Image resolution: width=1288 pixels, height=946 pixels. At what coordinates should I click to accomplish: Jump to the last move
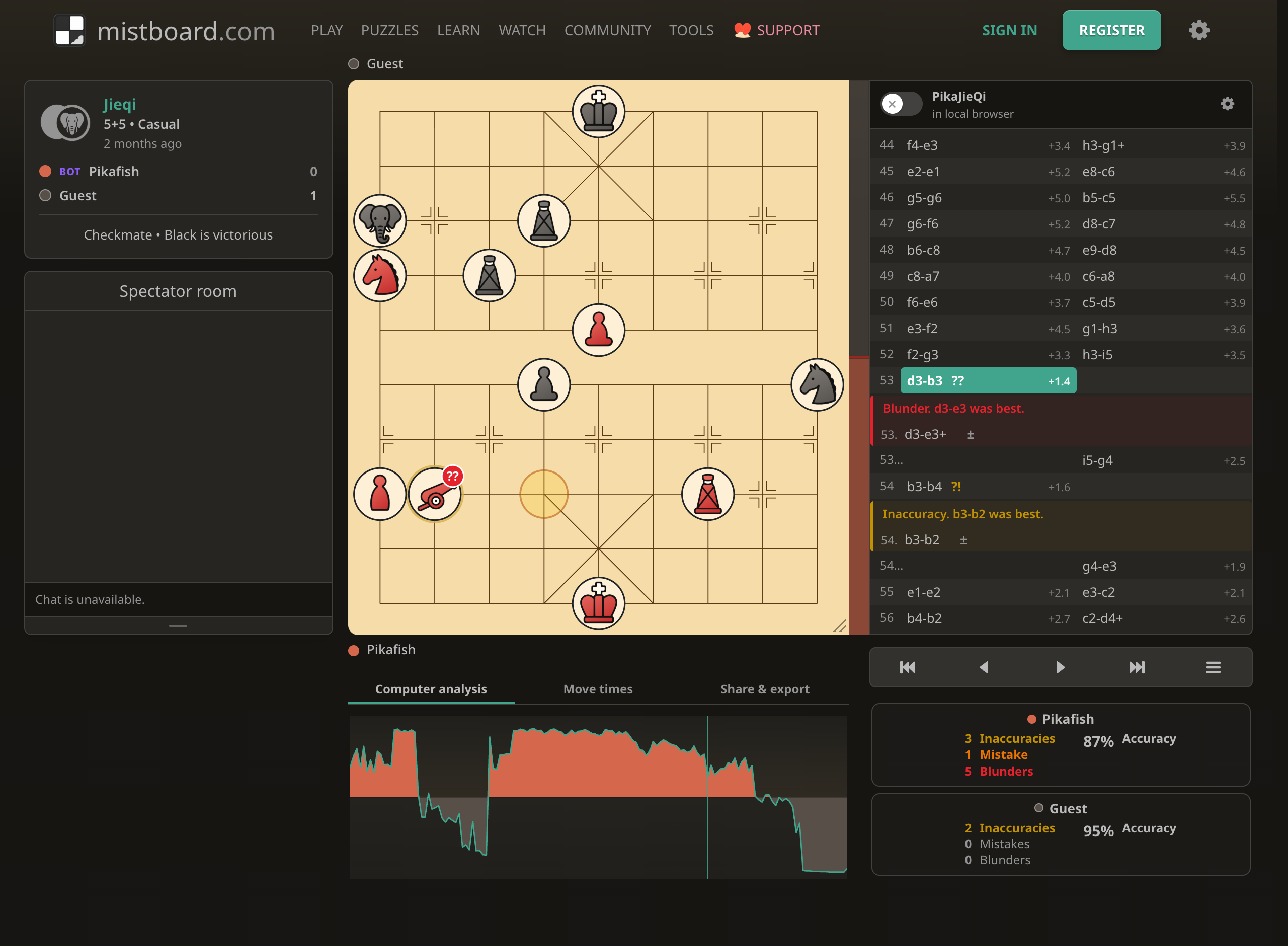1137,667
